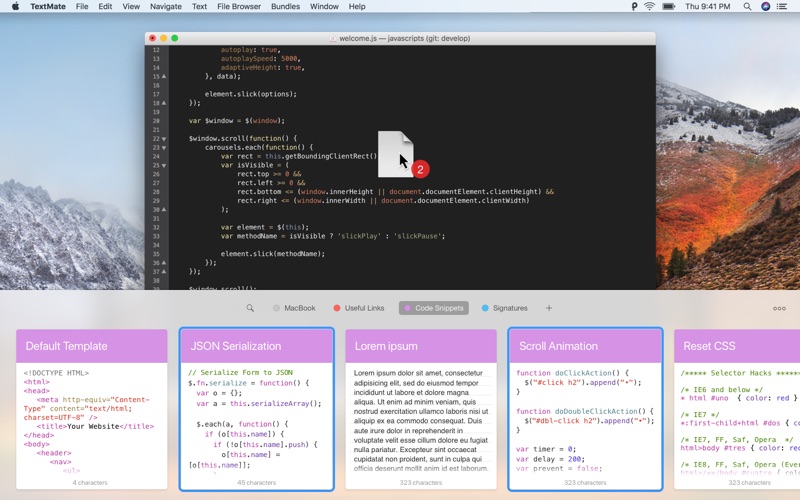Viewport: 800px width, 500px height.
Task: Open Notification Center list icon
Action: [784, 7]
